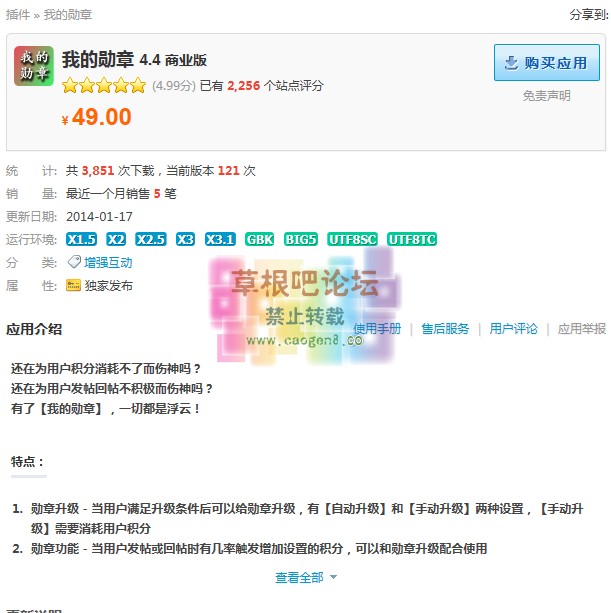Image resolution: width=611 pixels, height=613 pixels.
Task: Open the 应用举报 report link
Action: [x=582, y=329]
